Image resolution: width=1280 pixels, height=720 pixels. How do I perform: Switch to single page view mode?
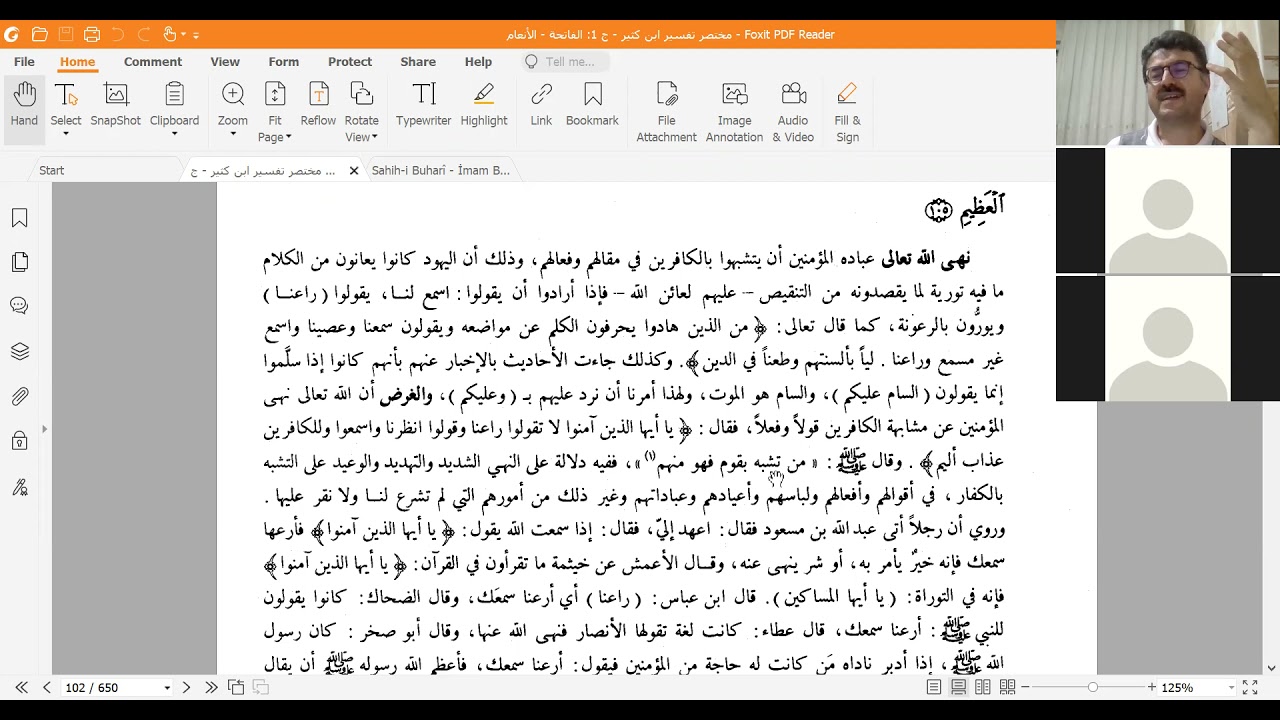(x=933, y=687)
